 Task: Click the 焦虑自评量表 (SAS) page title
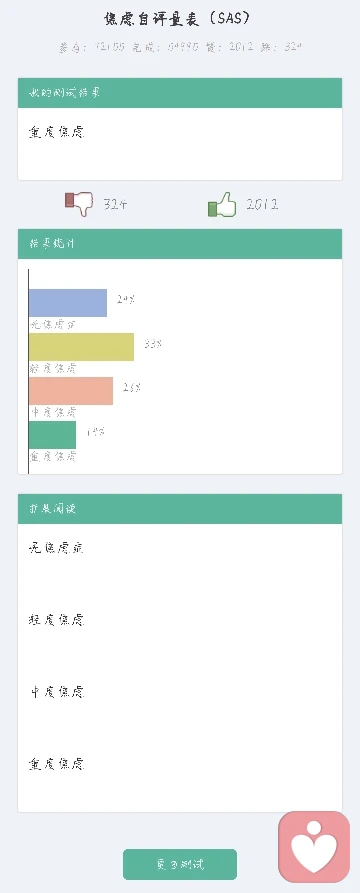click(177, 19)
